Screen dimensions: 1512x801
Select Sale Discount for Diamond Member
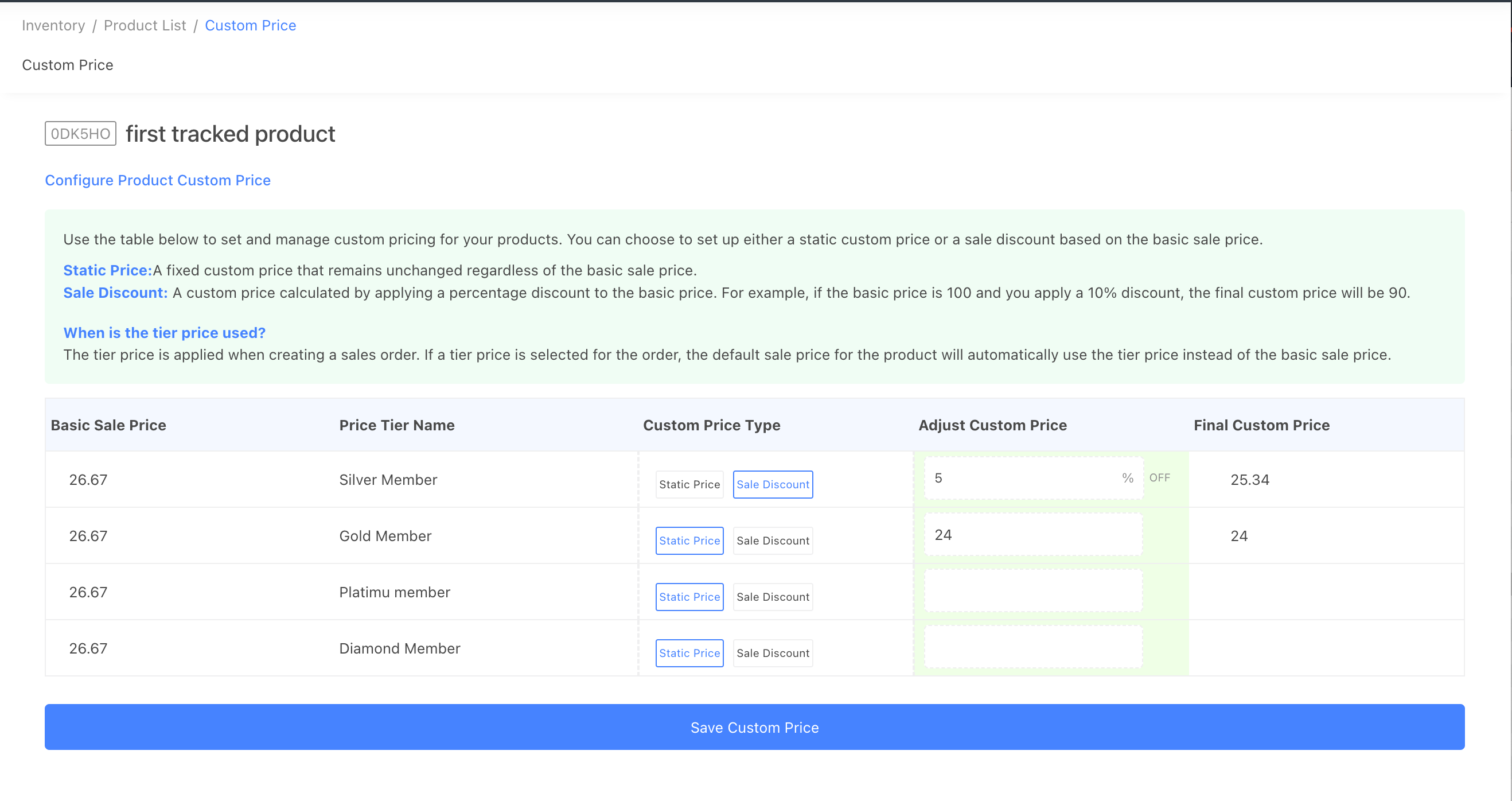[x=773, y=652]
